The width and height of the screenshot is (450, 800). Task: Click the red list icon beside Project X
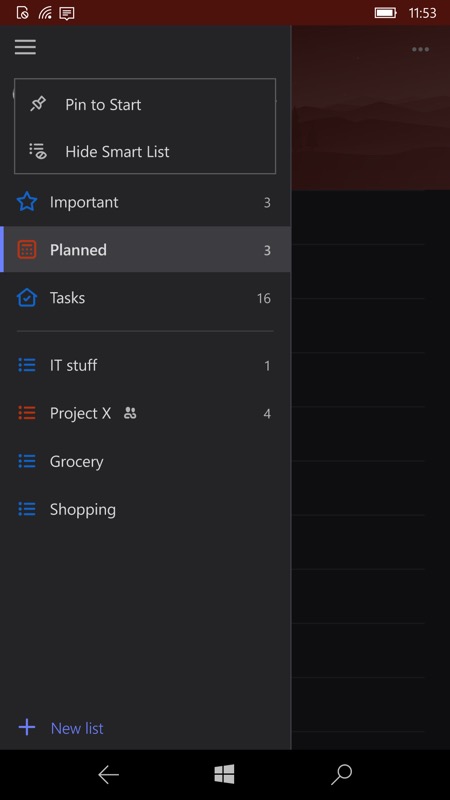pos(27,413)
